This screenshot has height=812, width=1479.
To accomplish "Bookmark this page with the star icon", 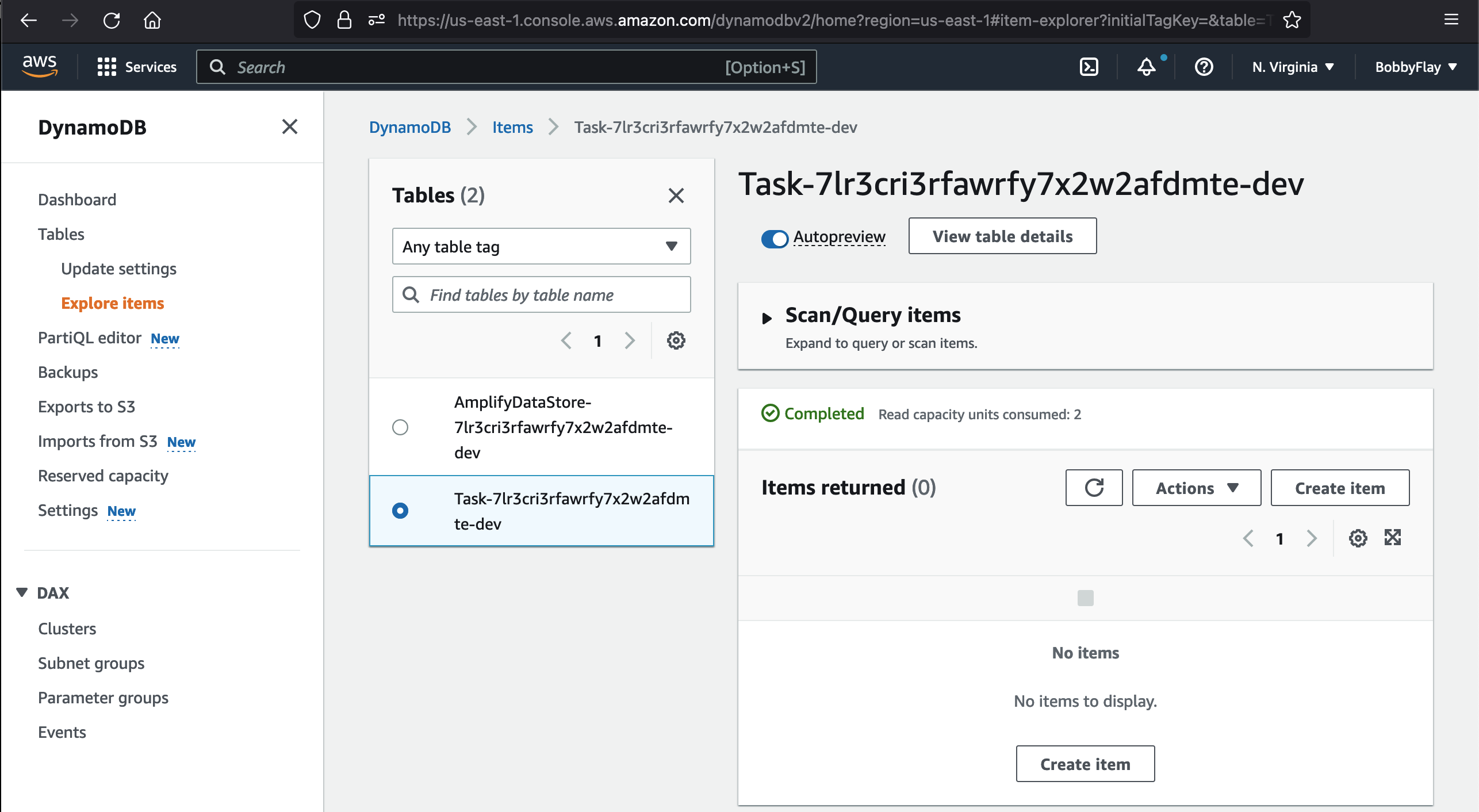I will pos(1292,21).
